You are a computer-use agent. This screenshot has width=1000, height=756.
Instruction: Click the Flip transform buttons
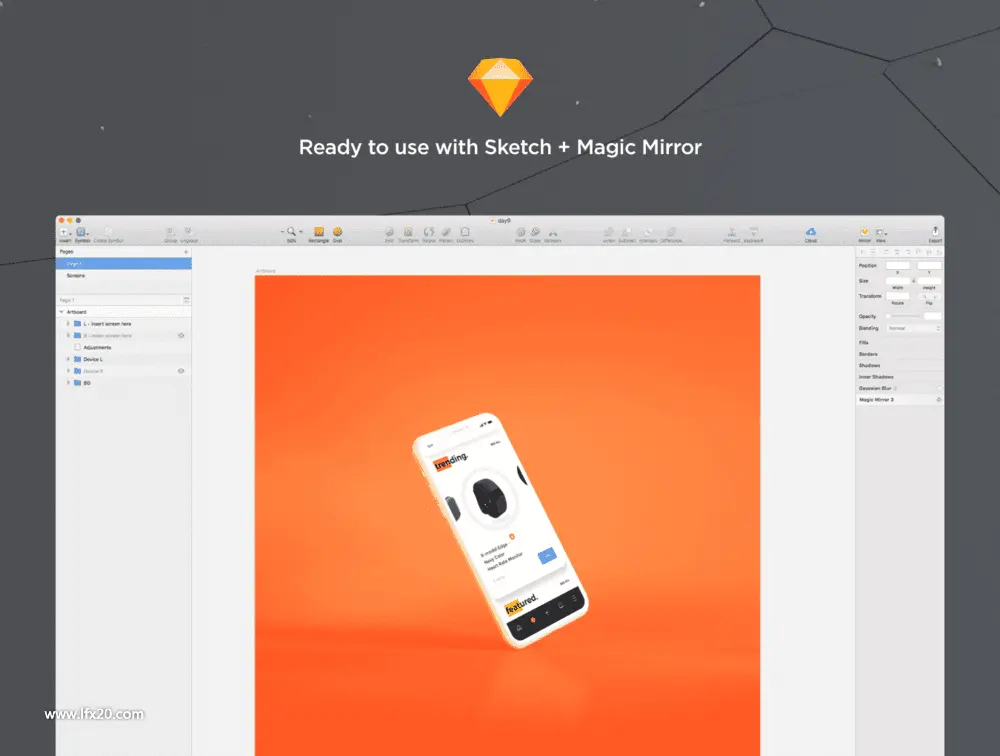929,297
